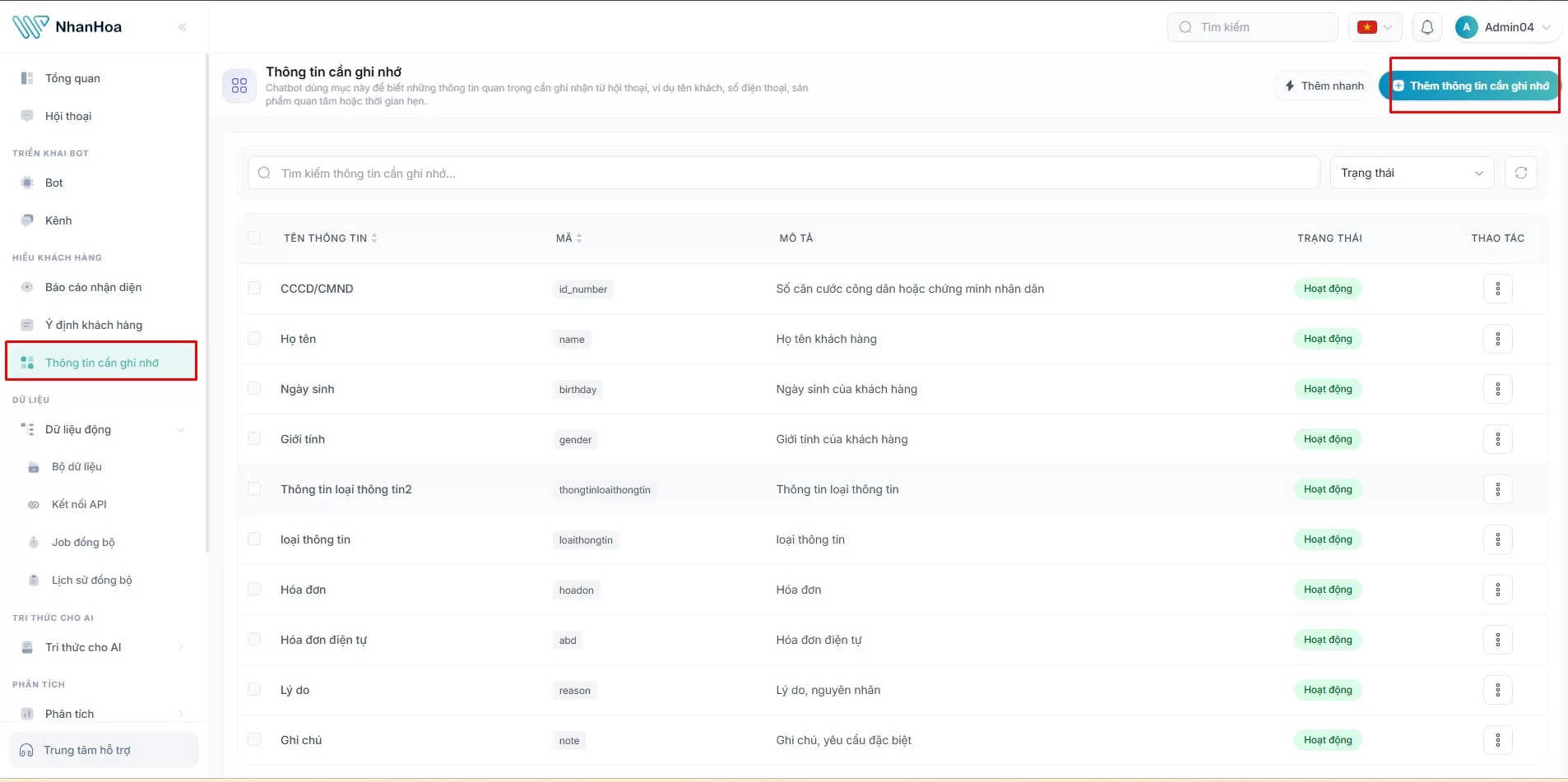Click the Hội thoại chat icon
This screenshot has height=782, width=1568.
click(27, 116)
